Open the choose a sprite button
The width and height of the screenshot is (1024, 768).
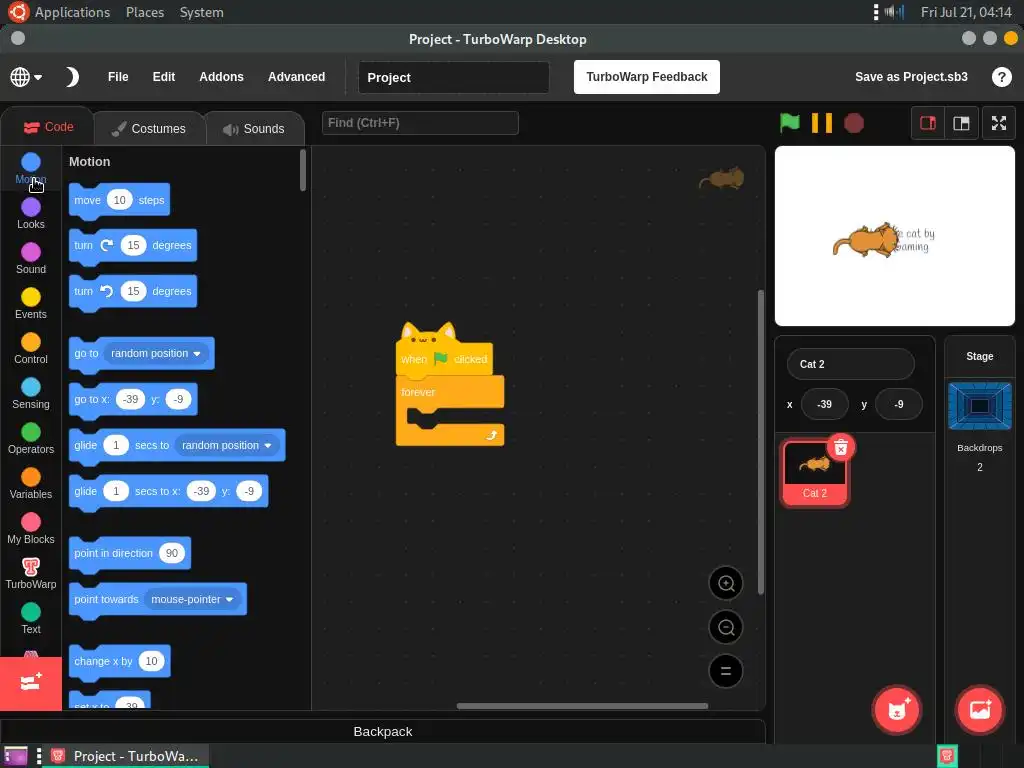click(x=897, y=710)
